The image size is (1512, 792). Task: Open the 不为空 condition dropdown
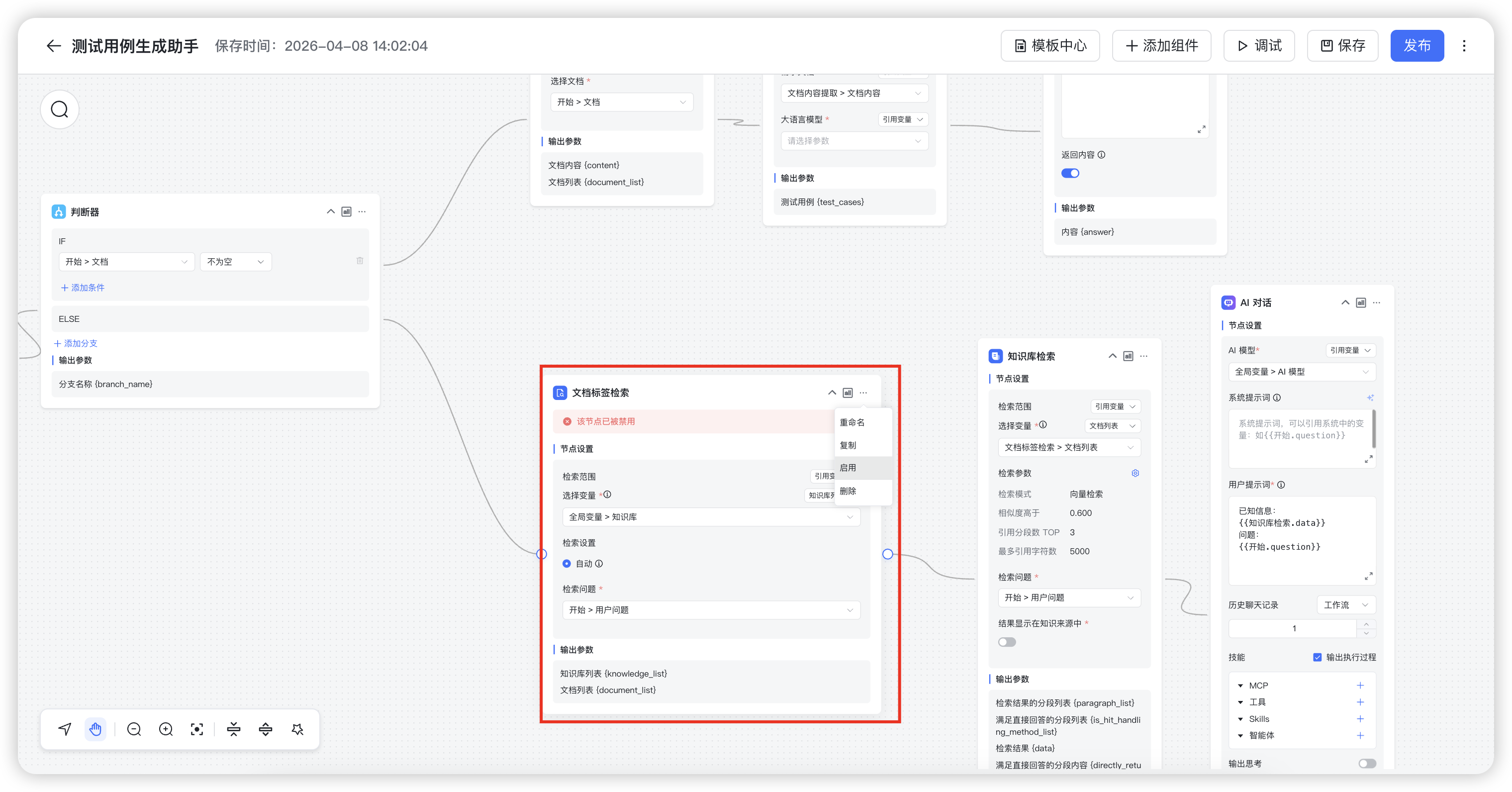pos(235,262)
